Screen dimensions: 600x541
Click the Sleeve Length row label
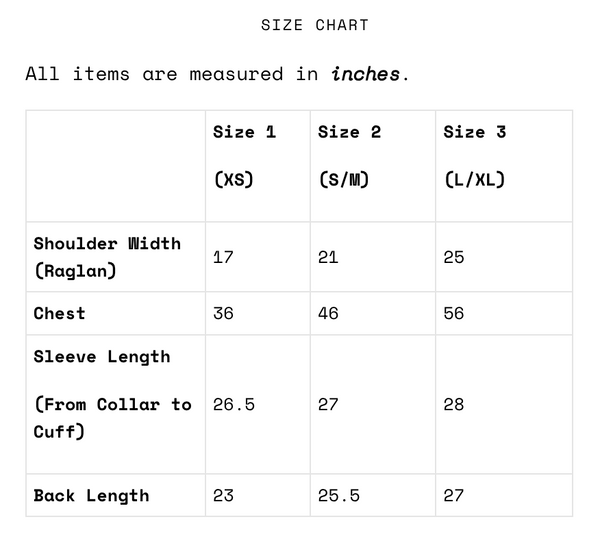click(x=102, y=357)
